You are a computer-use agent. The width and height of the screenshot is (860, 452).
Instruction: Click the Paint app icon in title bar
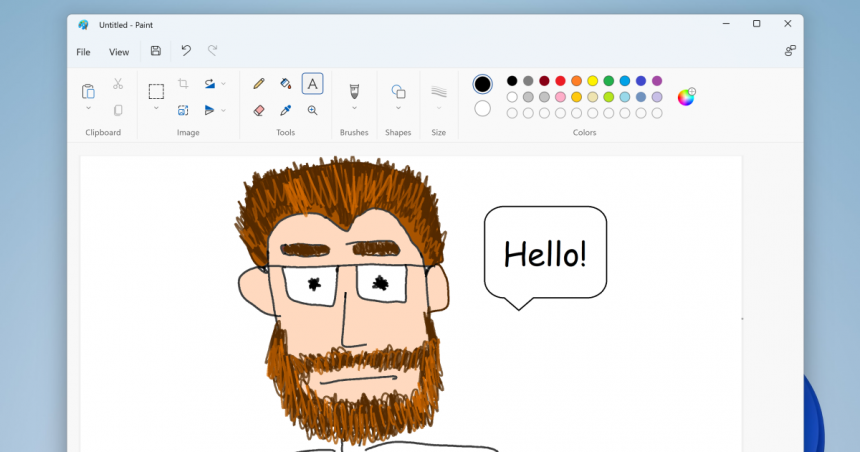[x=83, y=25]
